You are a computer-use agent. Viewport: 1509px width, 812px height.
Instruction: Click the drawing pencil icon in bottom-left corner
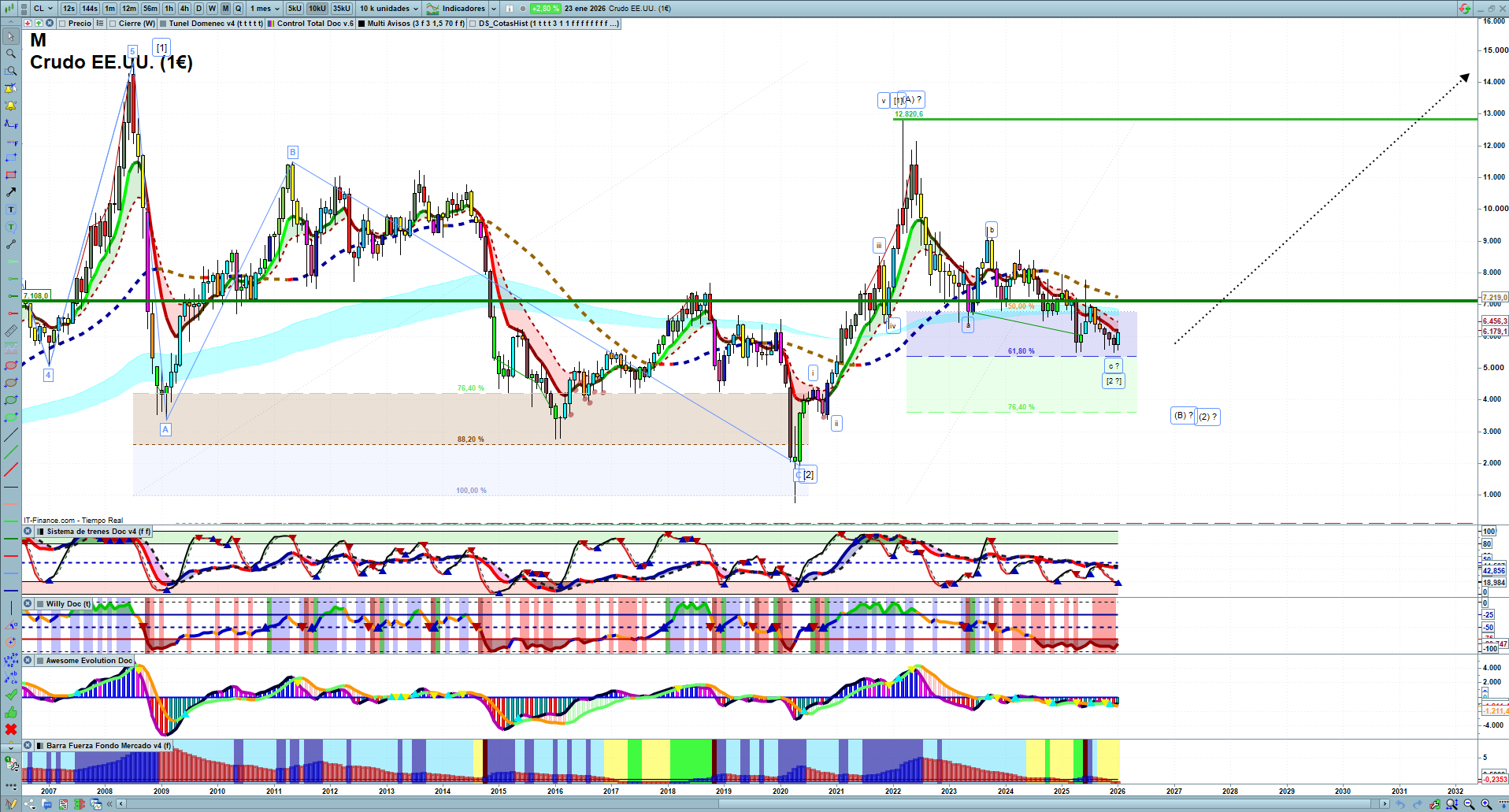(11, 804)
